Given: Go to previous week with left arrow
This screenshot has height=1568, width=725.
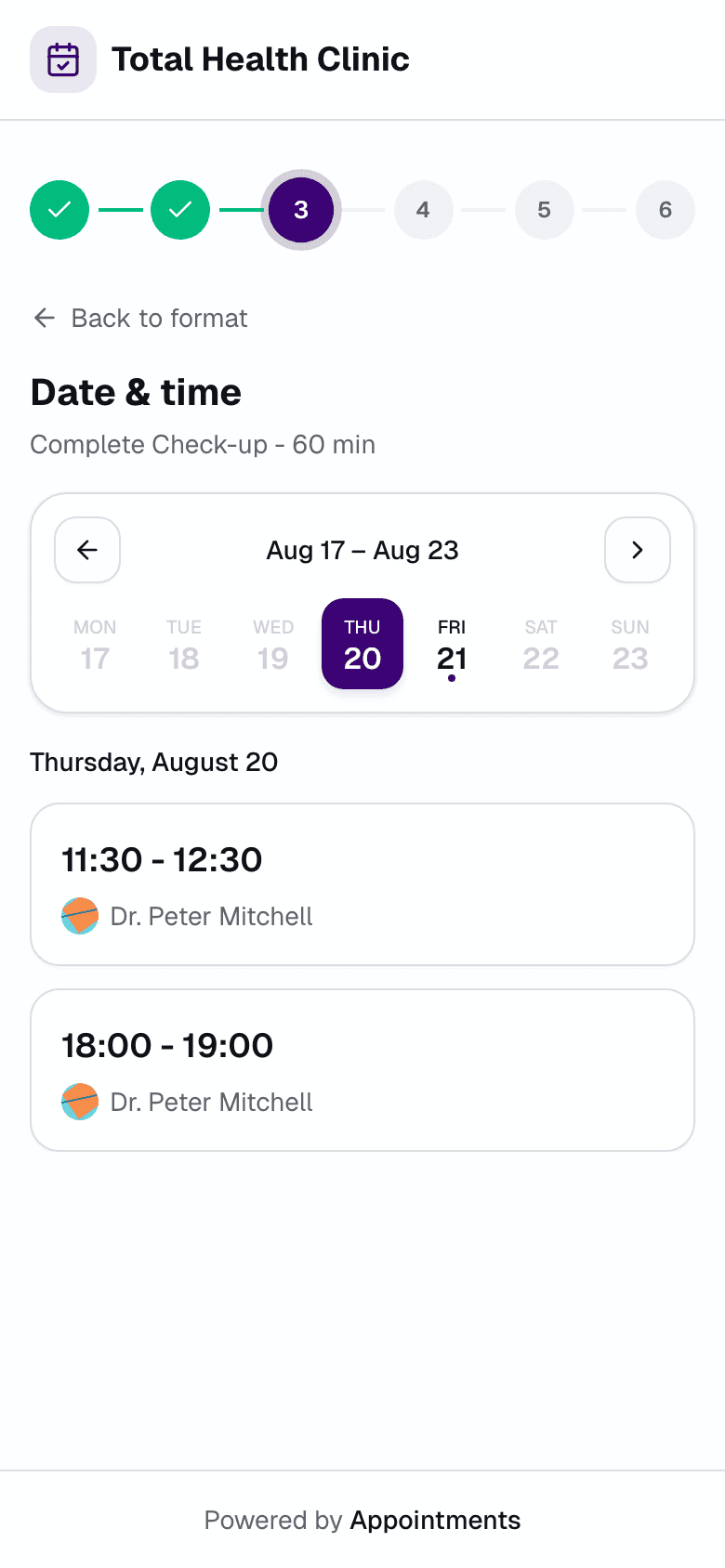Looking at the screenshot, I should click(87, 550).
